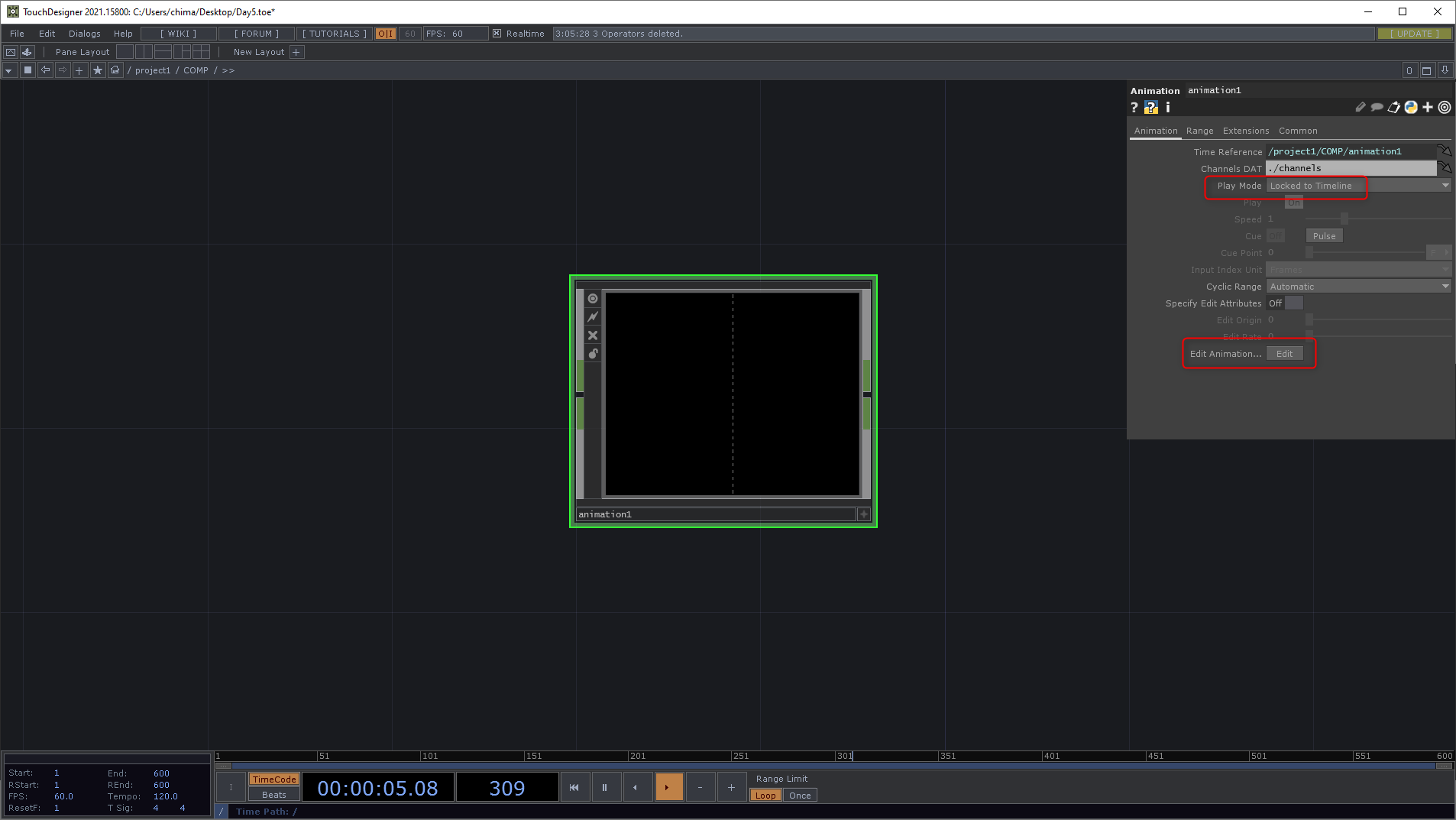Click the viewer active circle icon on animation1
1456x820 pixels.
593,299
